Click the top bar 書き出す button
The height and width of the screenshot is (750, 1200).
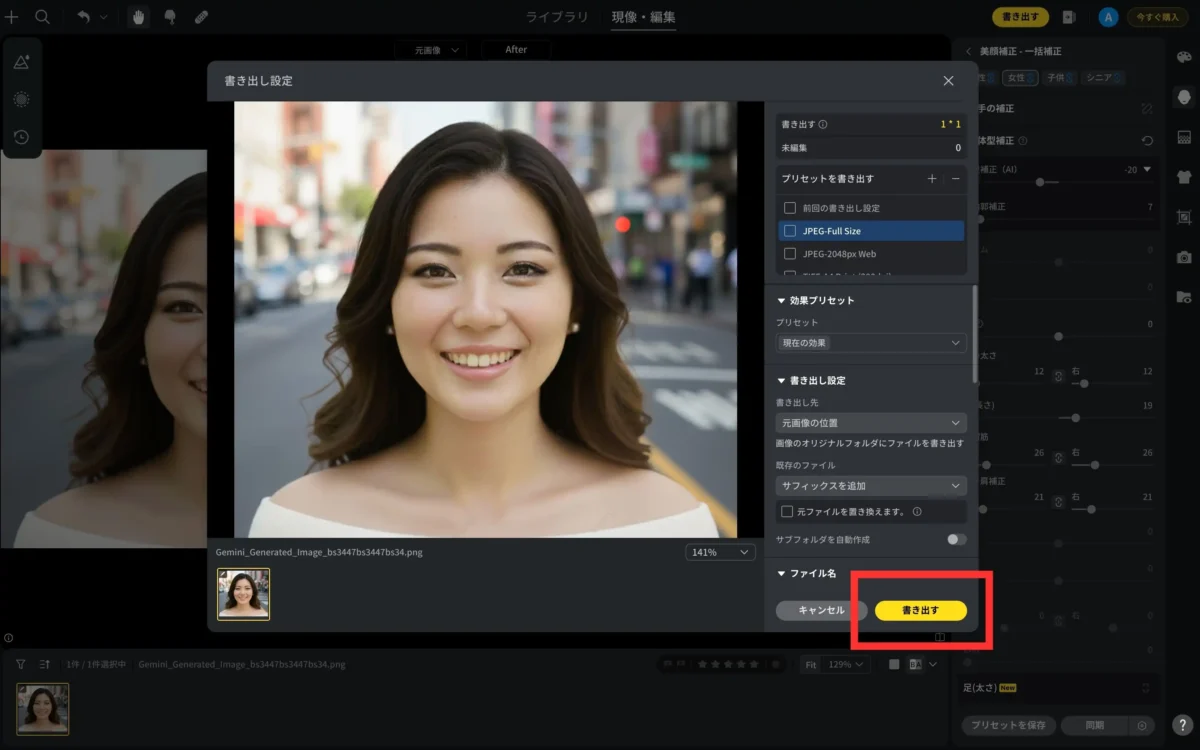point(1020,17)
